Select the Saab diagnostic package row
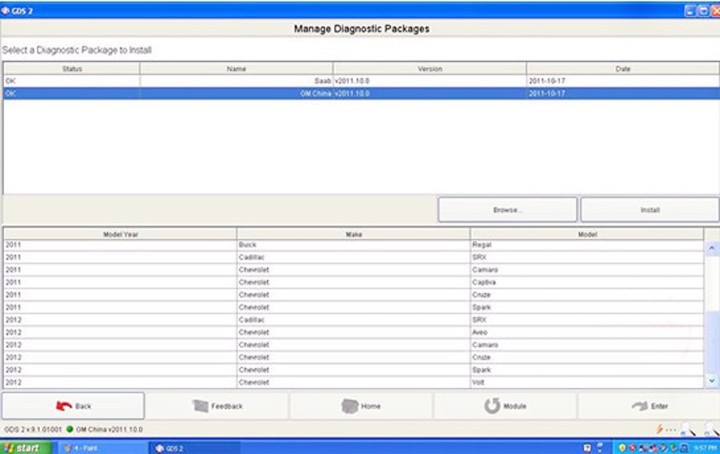 click(x=361, y=81)
